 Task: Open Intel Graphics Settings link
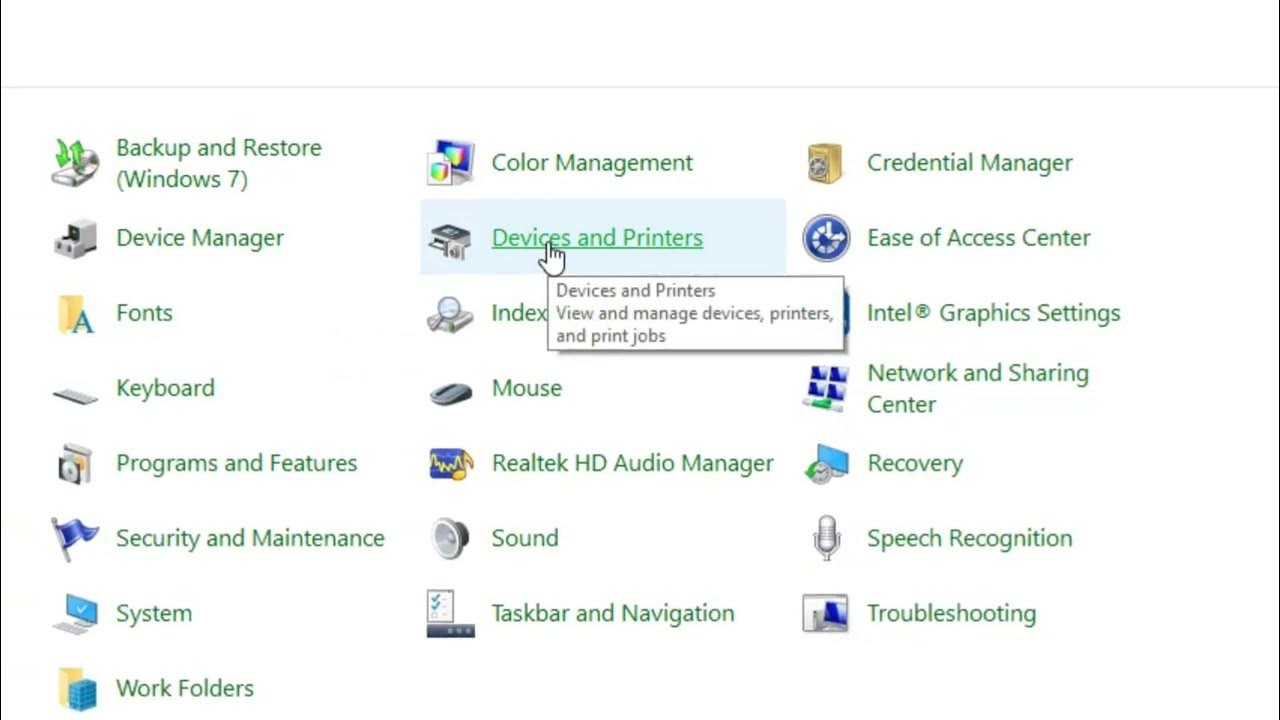(x=994, y=313)
